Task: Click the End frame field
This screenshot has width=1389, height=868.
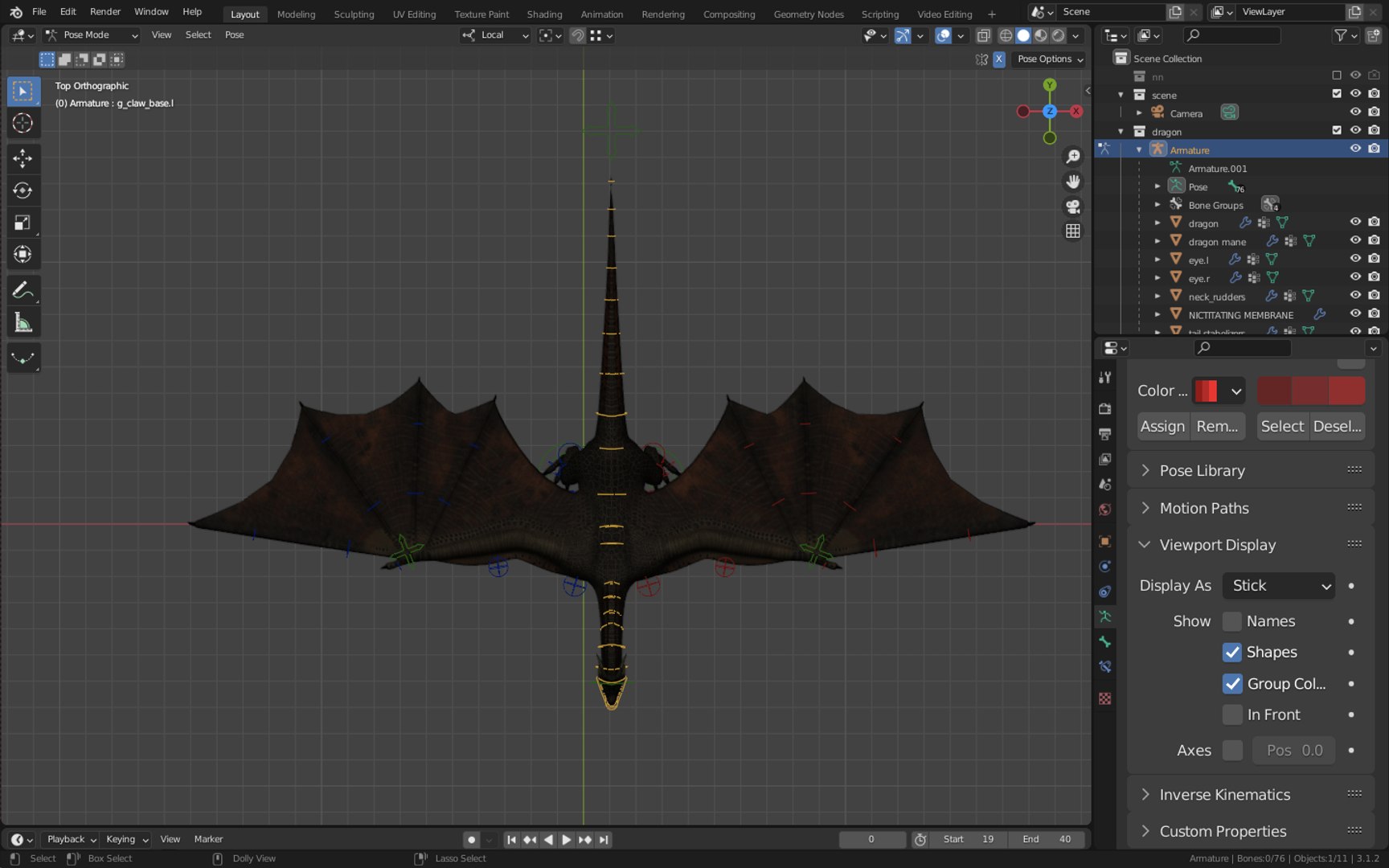Action: 1047,839
